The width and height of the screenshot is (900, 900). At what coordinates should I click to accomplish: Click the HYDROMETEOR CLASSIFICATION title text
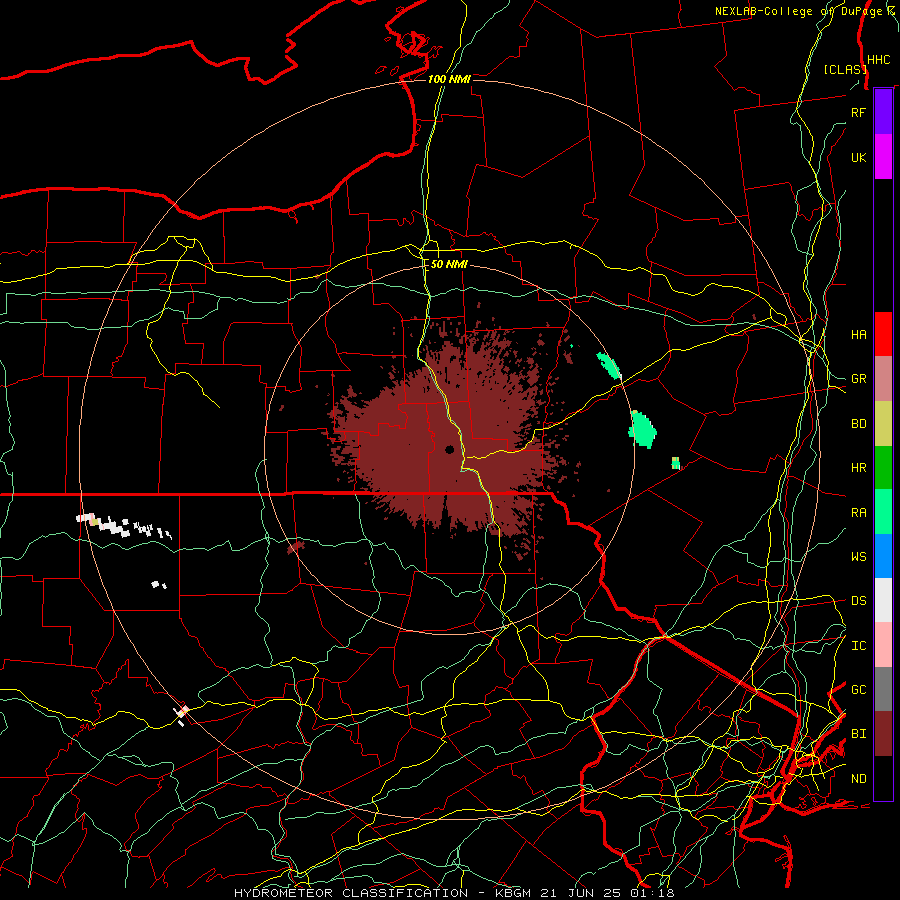(351, 893)
